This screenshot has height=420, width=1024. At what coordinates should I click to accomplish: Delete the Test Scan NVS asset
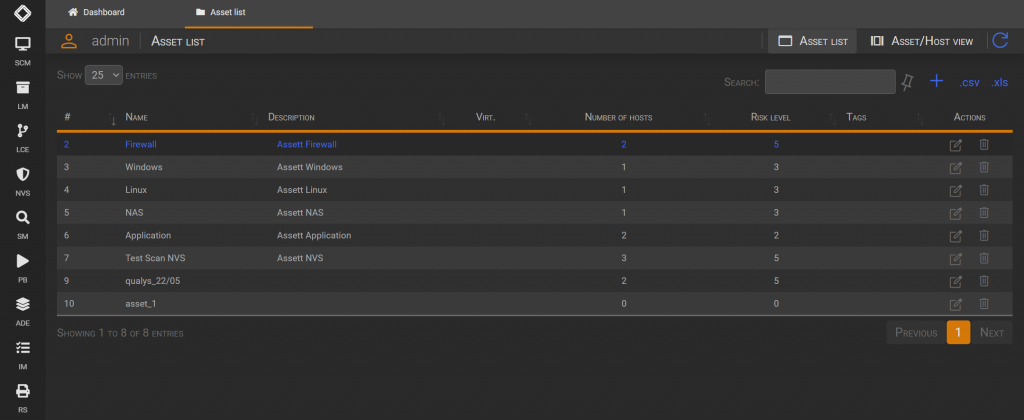[x=984, y=258]
